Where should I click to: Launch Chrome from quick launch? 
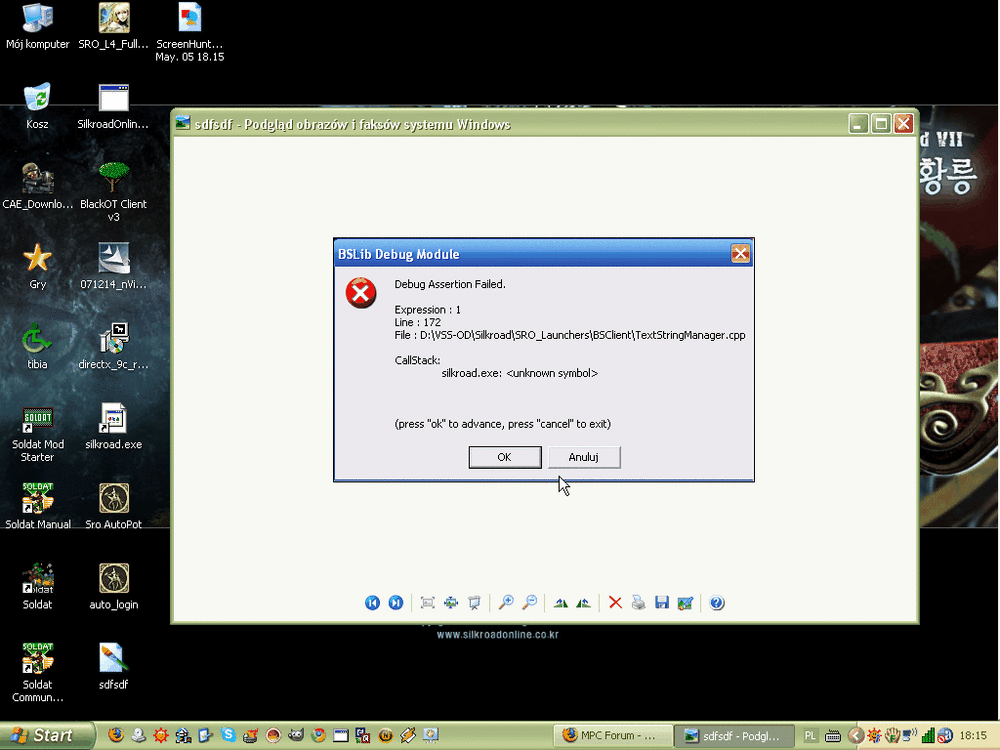pos(318,735)
